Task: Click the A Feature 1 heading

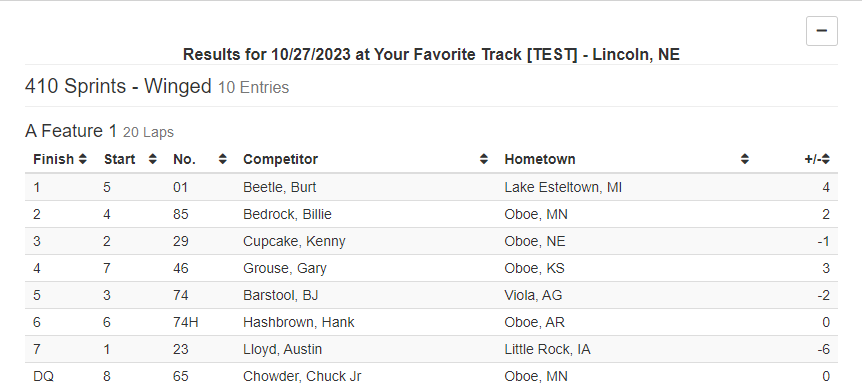Action: [x=71, y=131]
